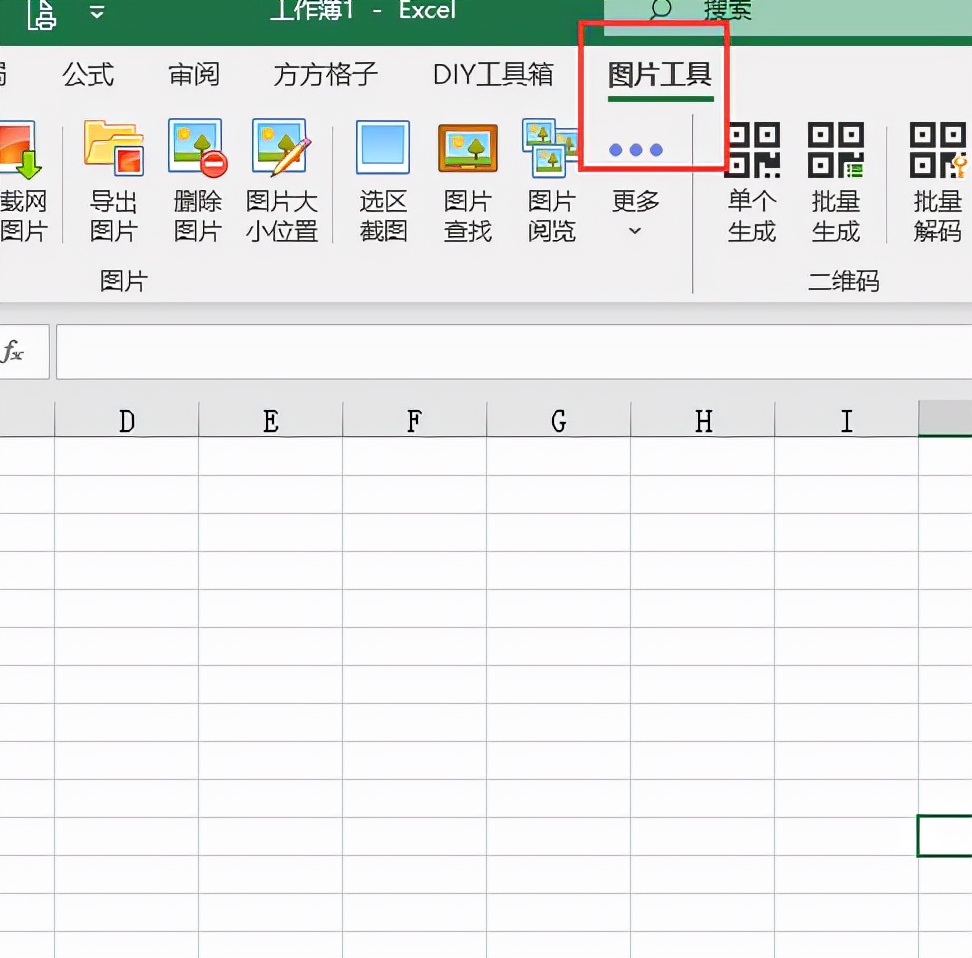Viewport: 972px width, 958px height.
Task: Open the 批量解码 batch decode tool
Action: click(936, 180)
